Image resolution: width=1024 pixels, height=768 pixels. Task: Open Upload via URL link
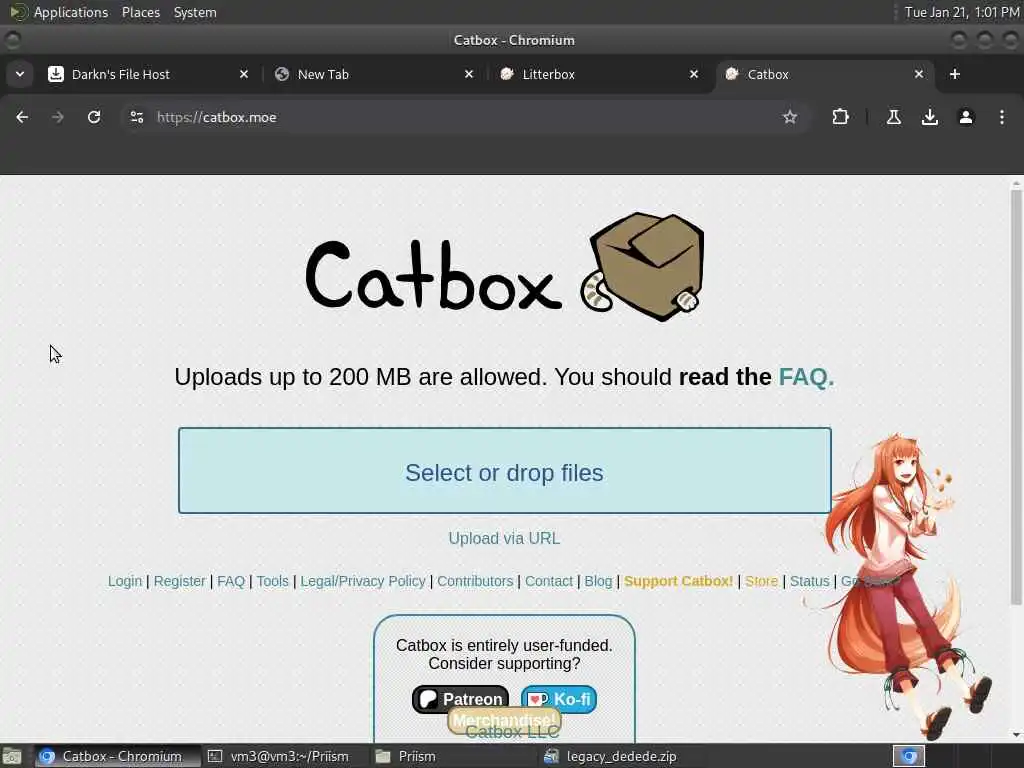(x=504, y=538)
